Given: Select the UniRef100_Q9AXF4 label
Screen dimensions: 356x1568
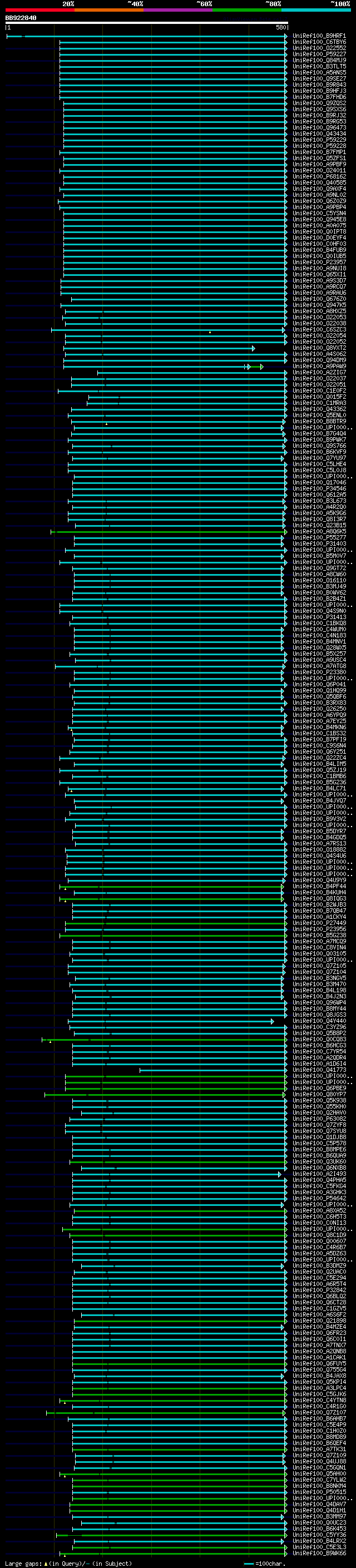Looking at the screenshot, I should [x=319, y=189].
